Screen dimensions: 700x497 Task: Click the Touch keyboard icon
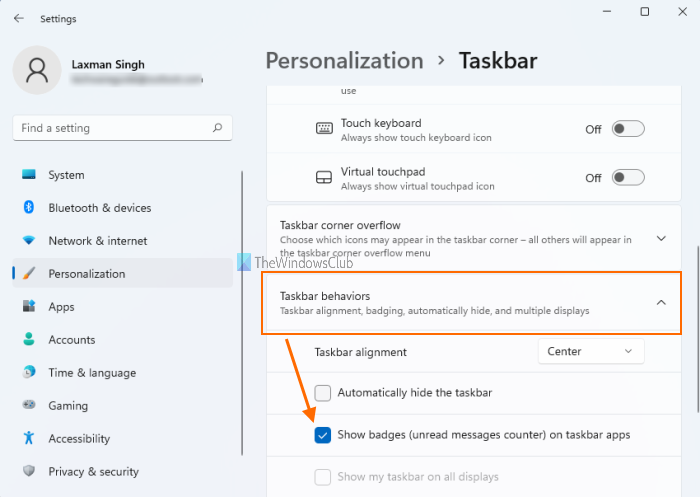pyautogui.click(x=324, y=129)
